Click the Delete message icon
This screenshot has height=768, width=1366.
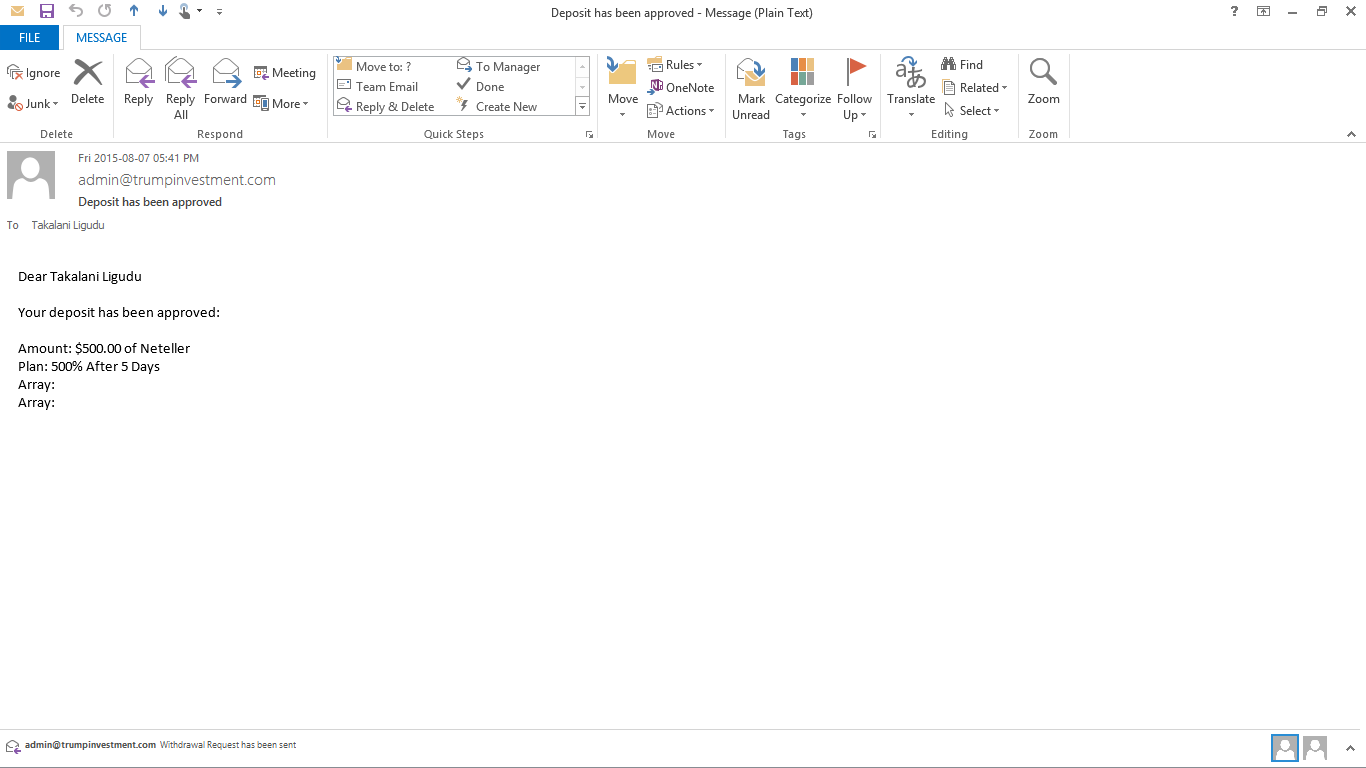click(x=88, y=82)
